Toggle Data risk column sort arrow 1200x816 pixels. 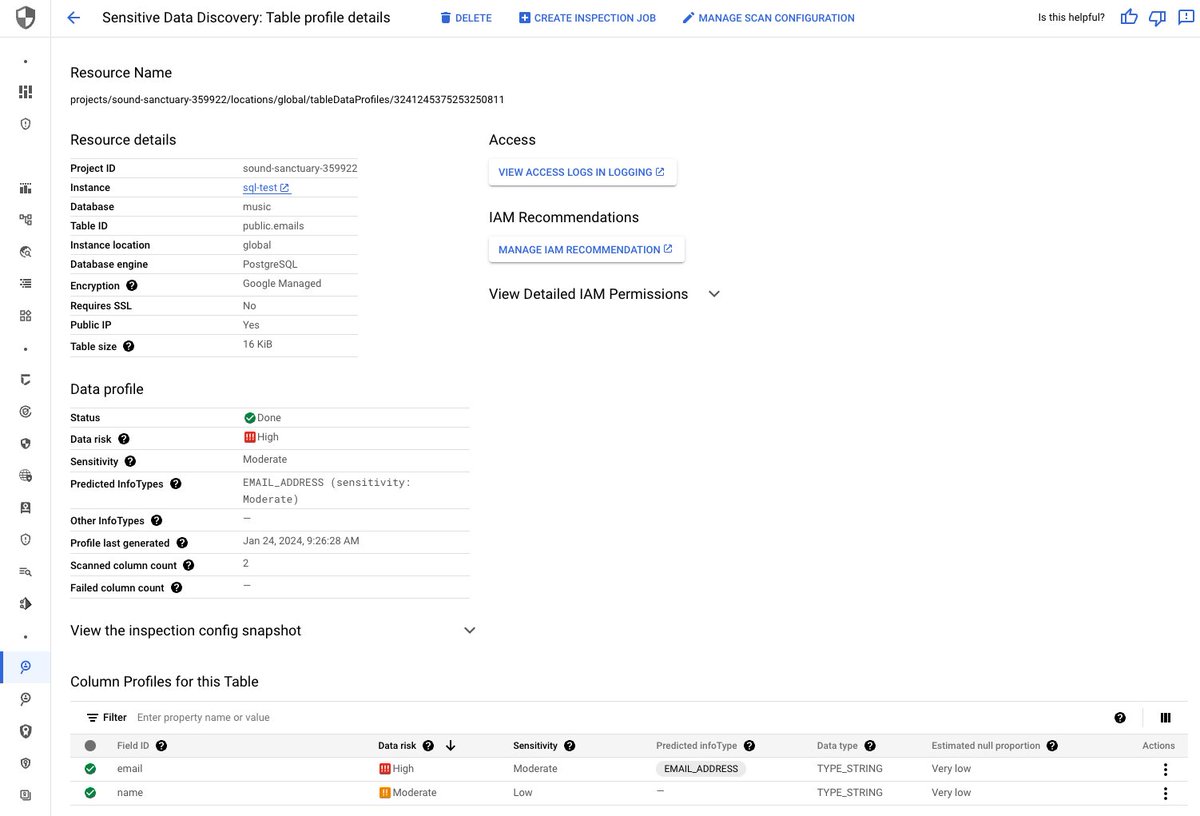click(x=451, y=746)
